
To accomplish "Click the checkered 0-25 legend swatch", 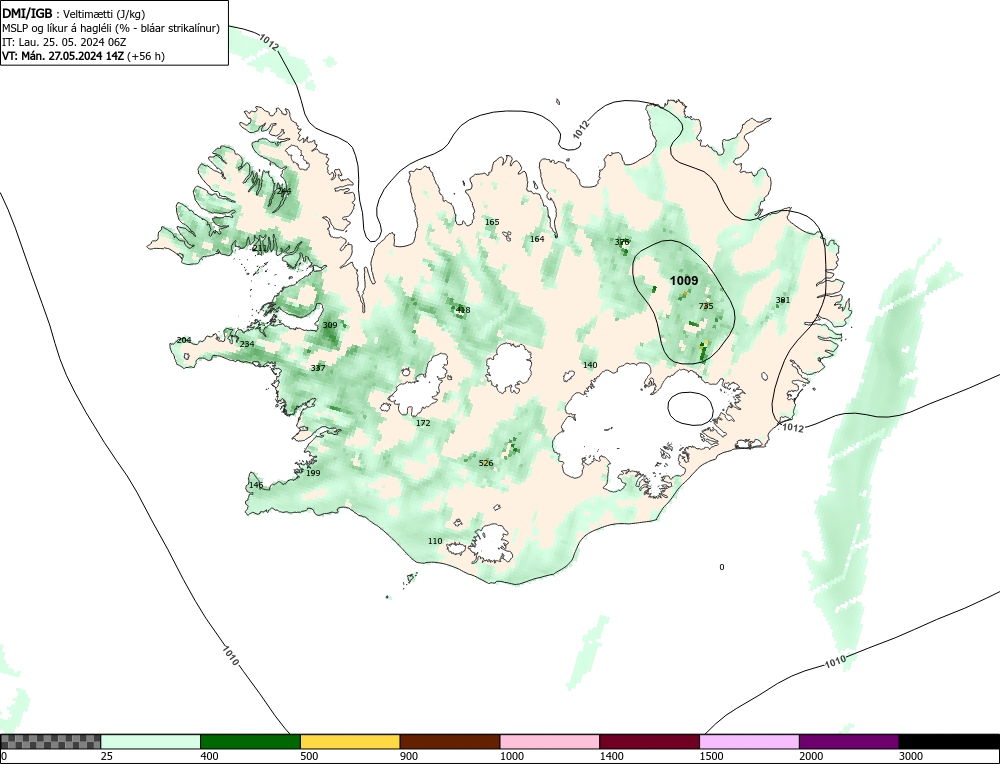I will click(x=50, y=742).
